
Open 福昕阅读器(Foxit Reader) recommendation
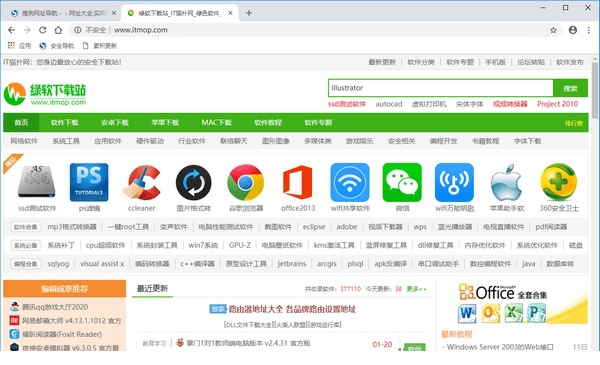62,334
